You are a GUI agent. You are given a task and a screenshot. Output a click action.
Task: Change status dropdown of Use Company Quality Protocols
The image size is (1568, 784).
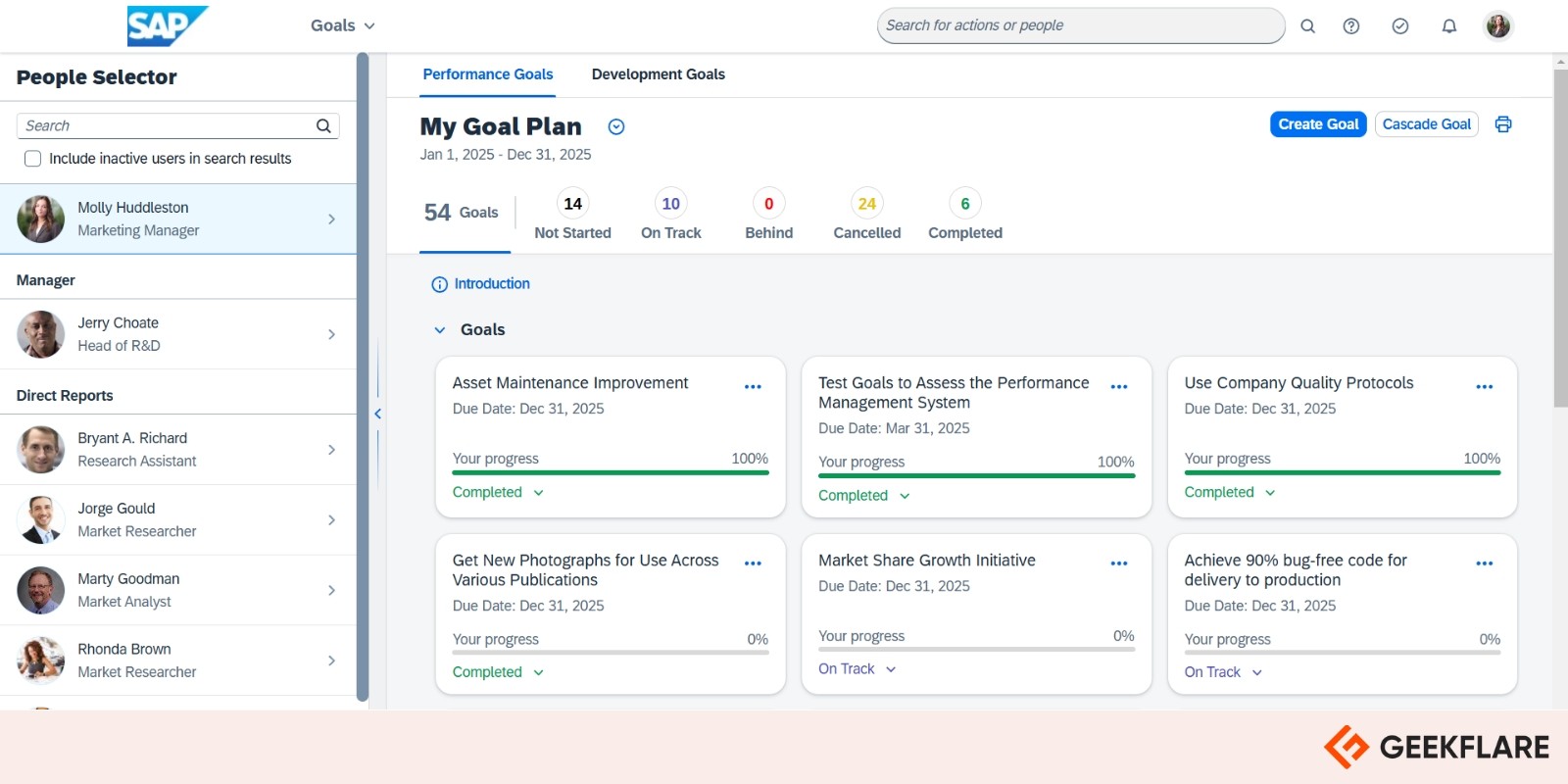(1230, 492)
